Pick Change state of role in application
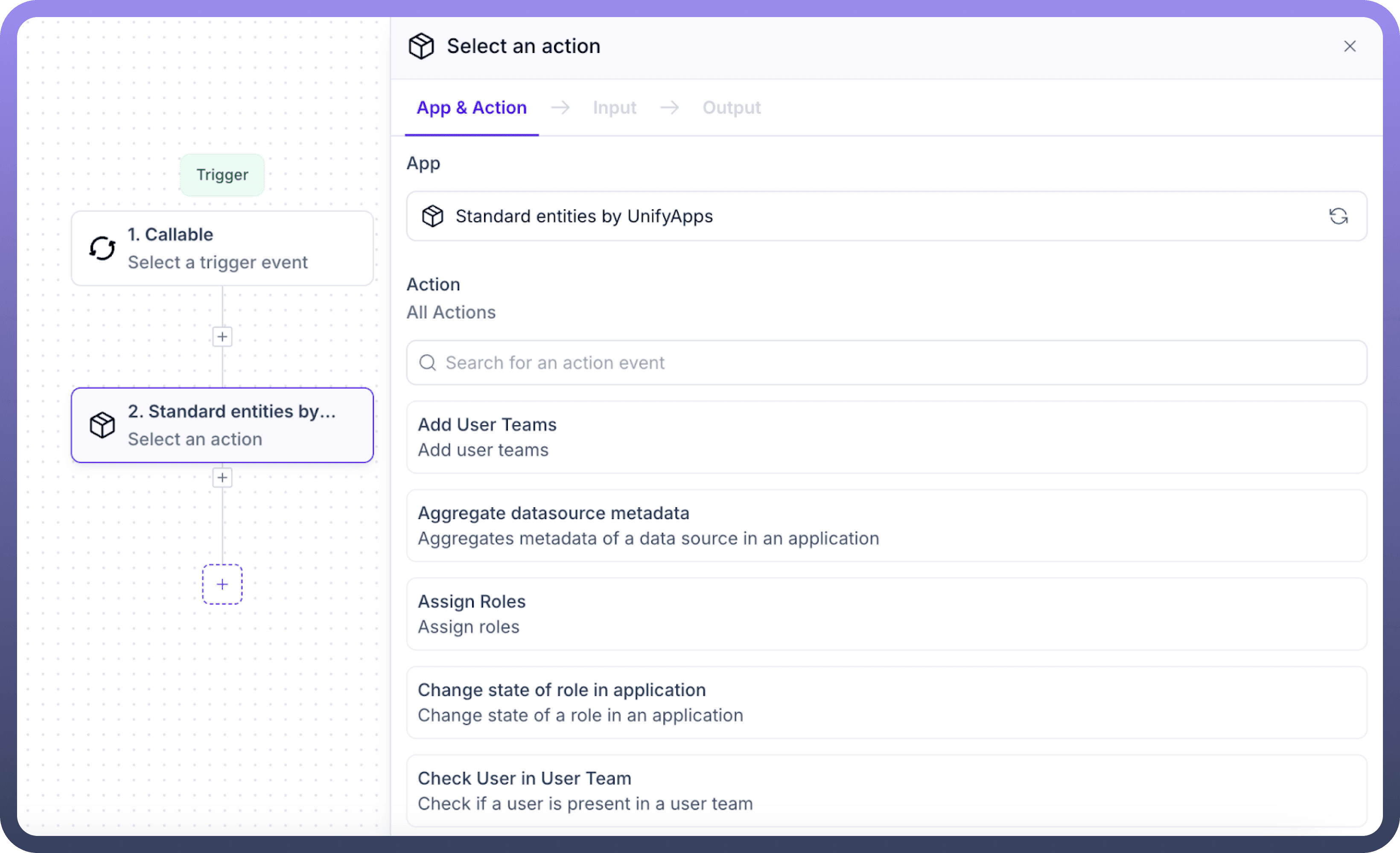 pos(887,702)
